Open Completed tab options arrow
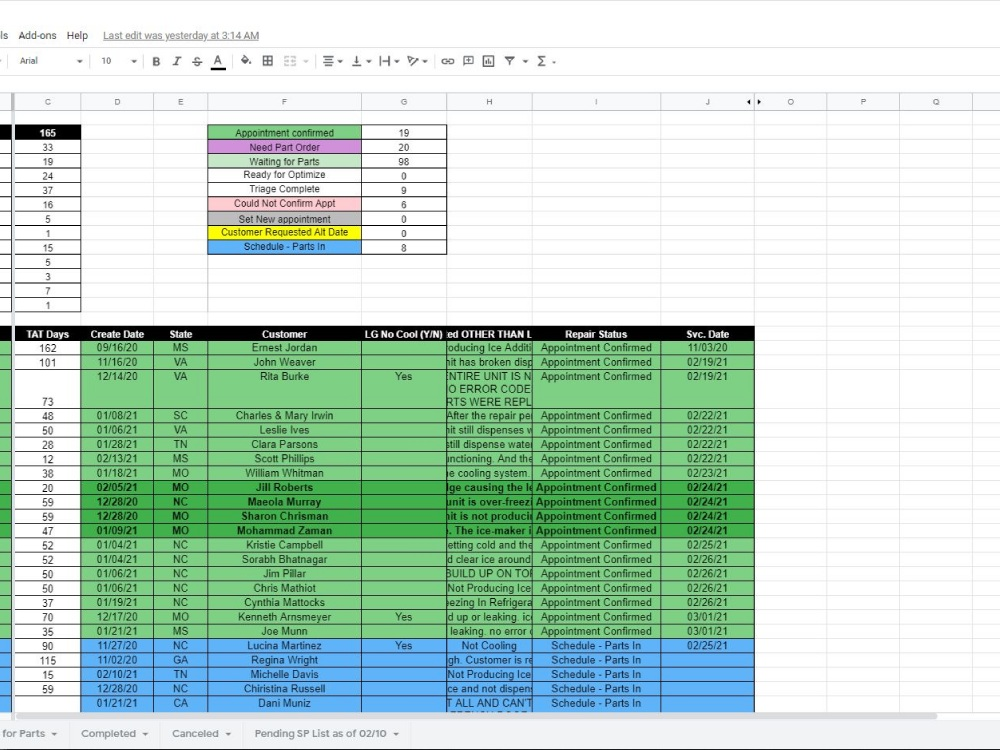The height and width of the screenshot is (750, 1000). coord(145,734)
